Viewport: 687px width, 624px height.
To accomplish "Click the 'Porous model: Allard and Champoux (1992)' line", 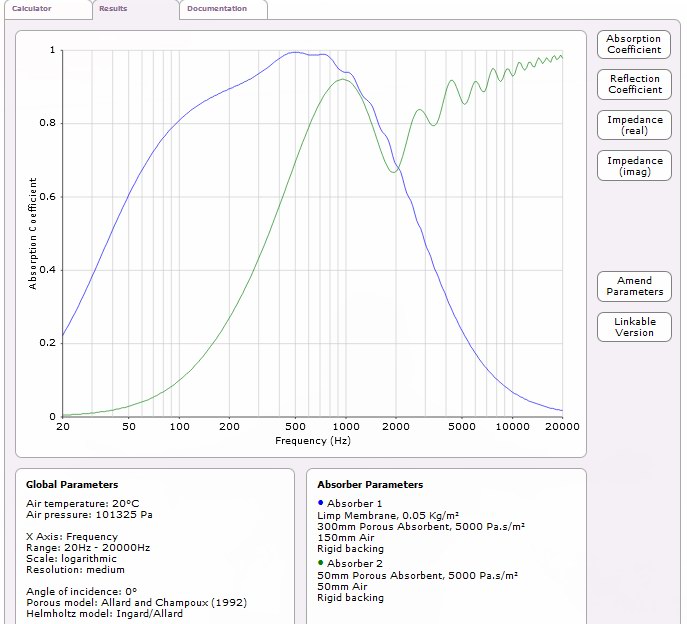I will click(x=137, y=603).
